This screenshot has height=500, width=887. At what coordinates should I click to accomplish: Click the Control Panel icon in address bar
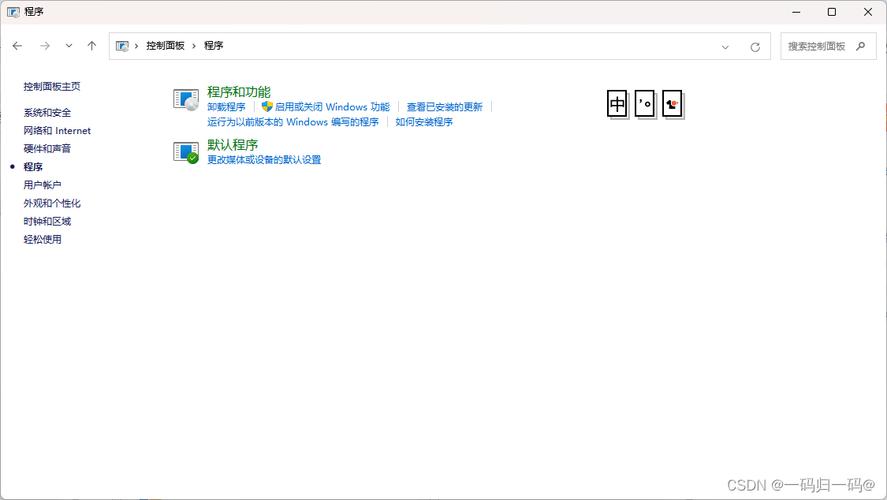click(x=122, y=46)
